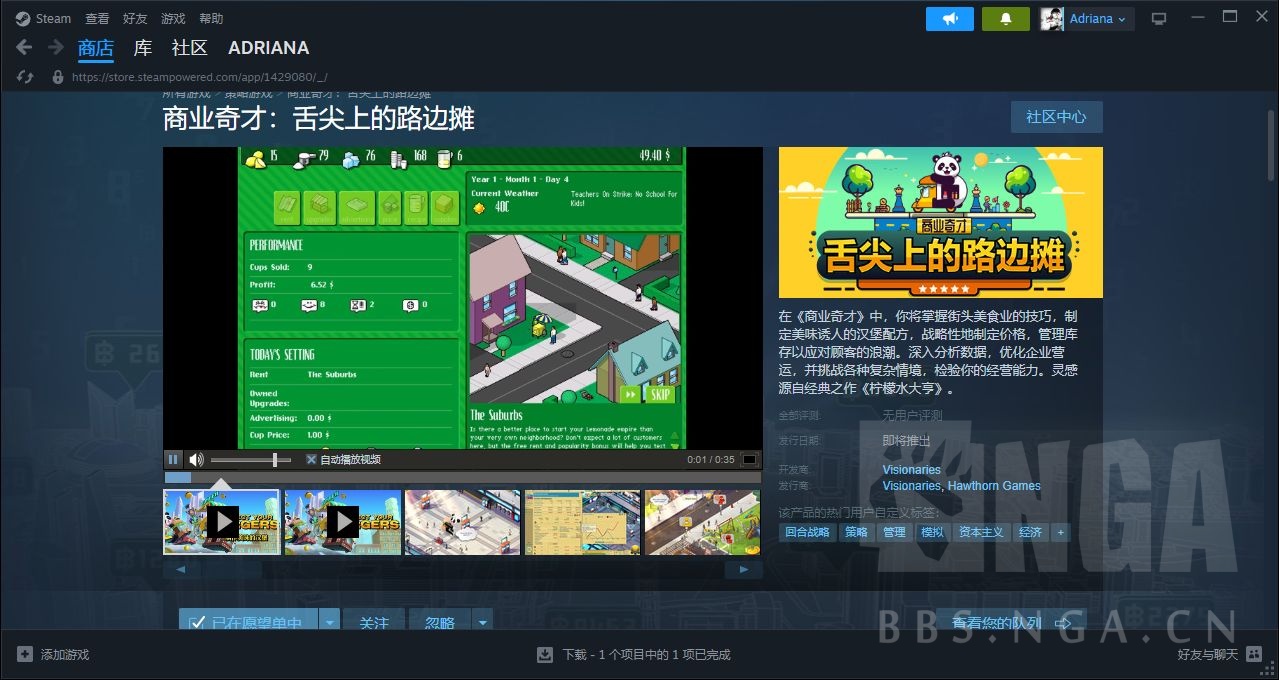Open the street park screenshot thumbnail
This screenshot has height=680, width=1279.
(702, 522)
